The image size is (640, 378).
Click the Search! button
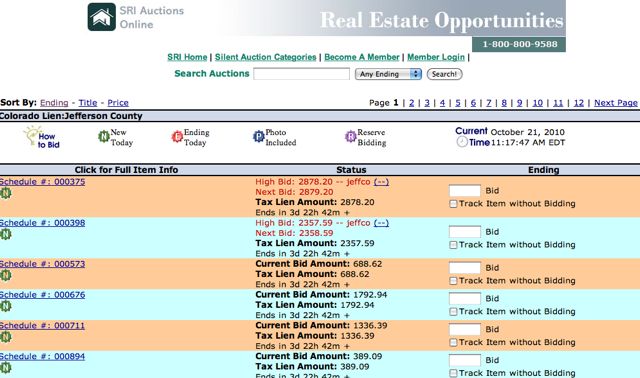444,74
